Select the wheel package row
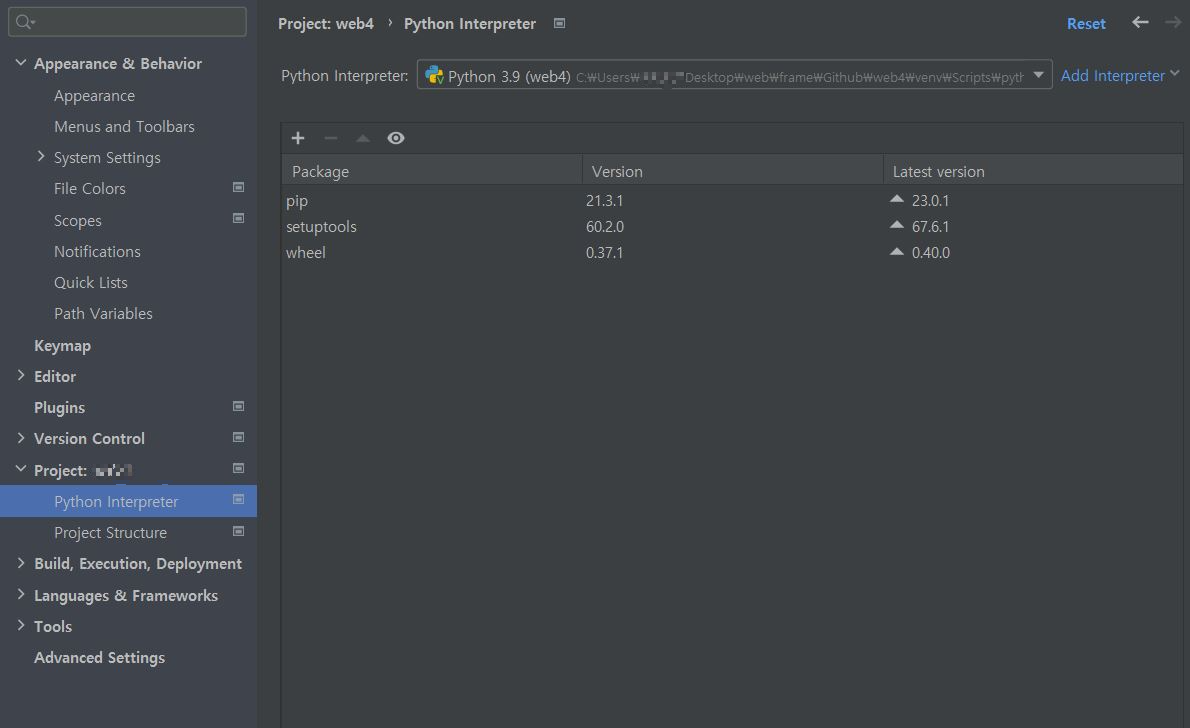 732,252
